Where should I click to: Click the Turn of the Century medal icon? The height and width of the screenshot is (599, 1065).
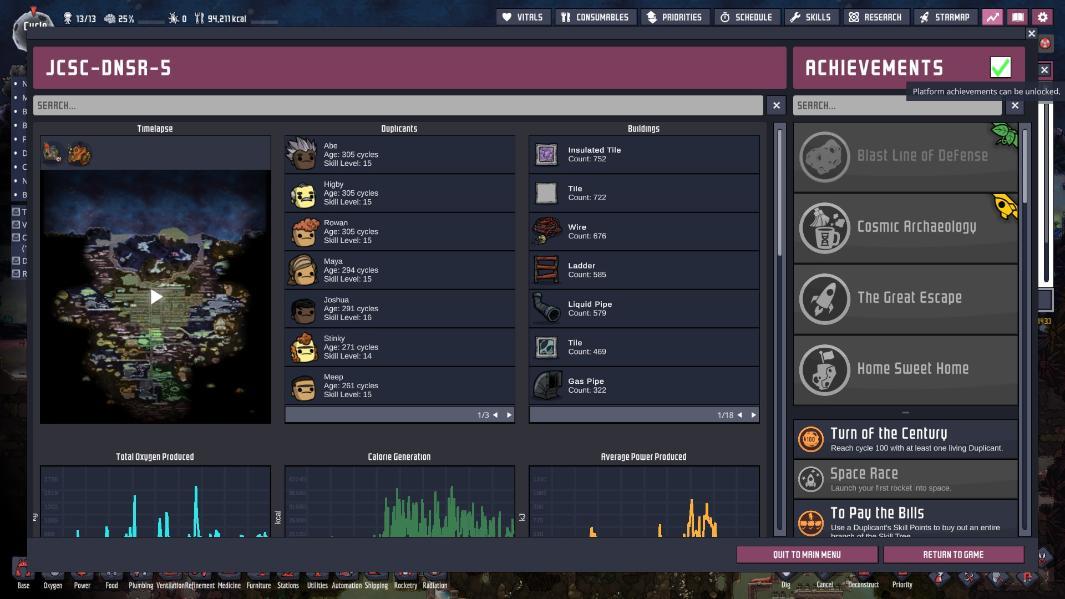(x=810, y=439)
